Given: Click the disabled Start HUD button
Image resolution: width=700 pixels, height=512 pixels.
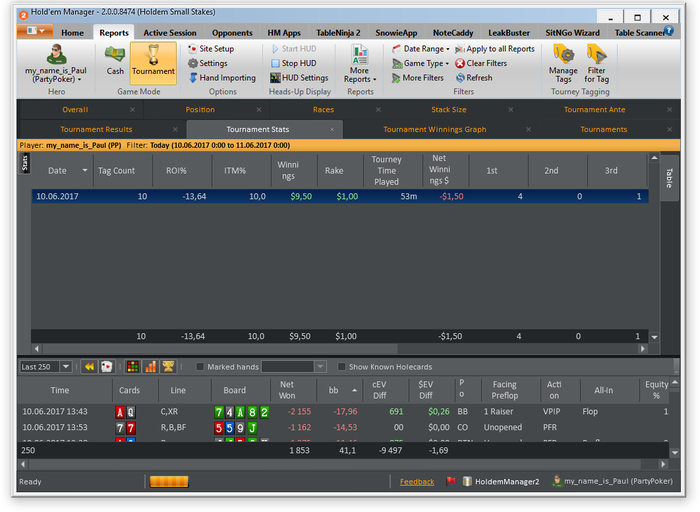Looking at the screenshot, I should (x=294, y=49).
